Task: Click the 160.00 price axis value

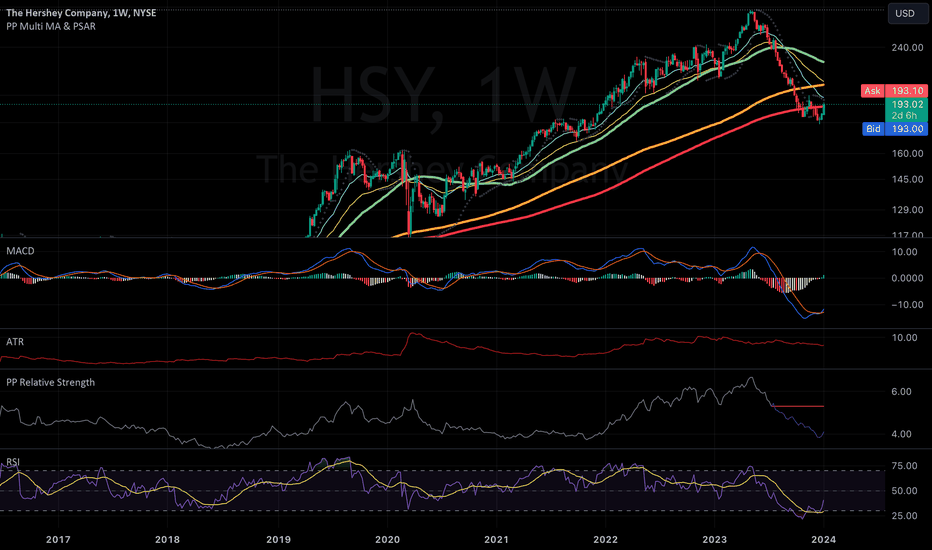Action: pos(907,153)
